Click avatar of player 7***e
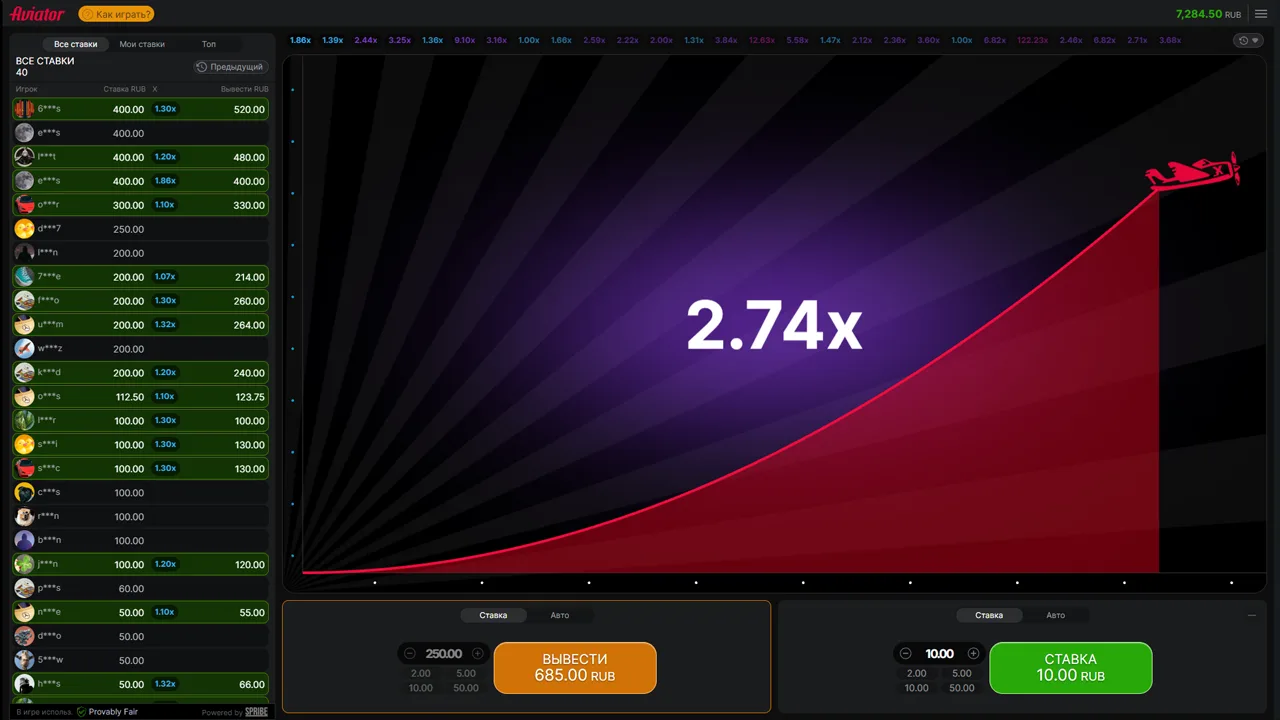 pyautogui.click(x=25, y=277)
